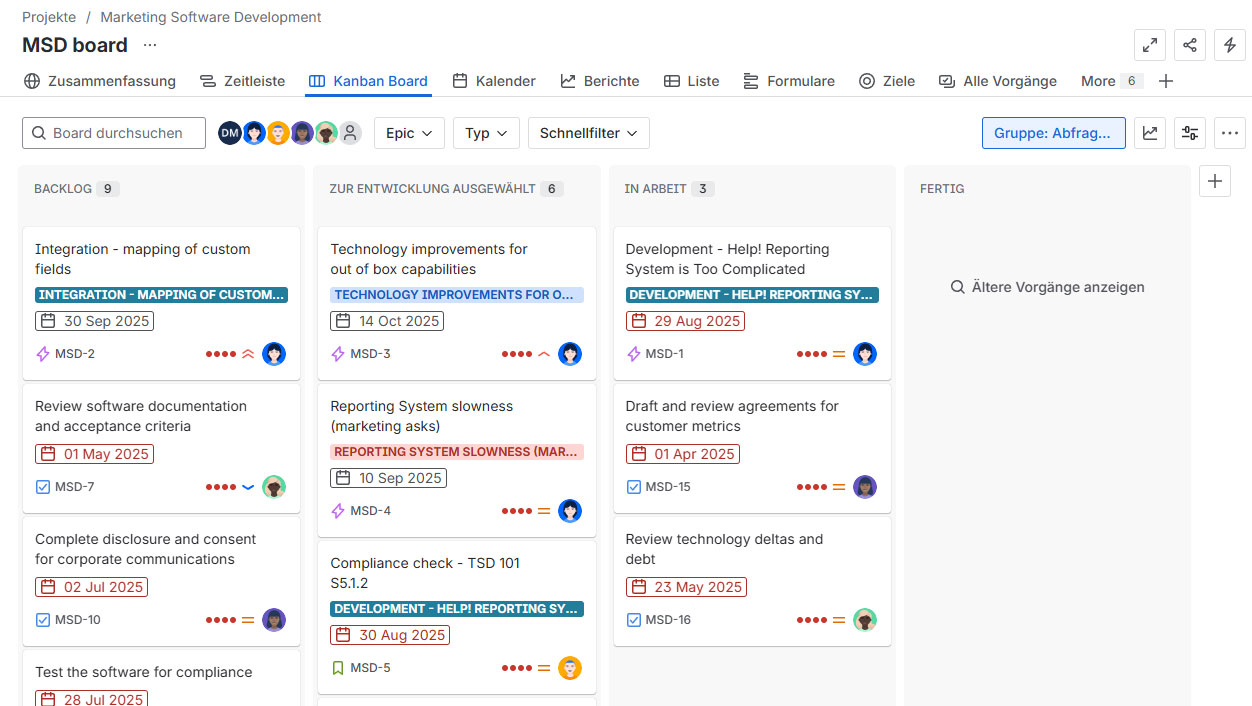Switch to the Liste tab
The height and width of the screenshot is (706, 1252).
692,81
